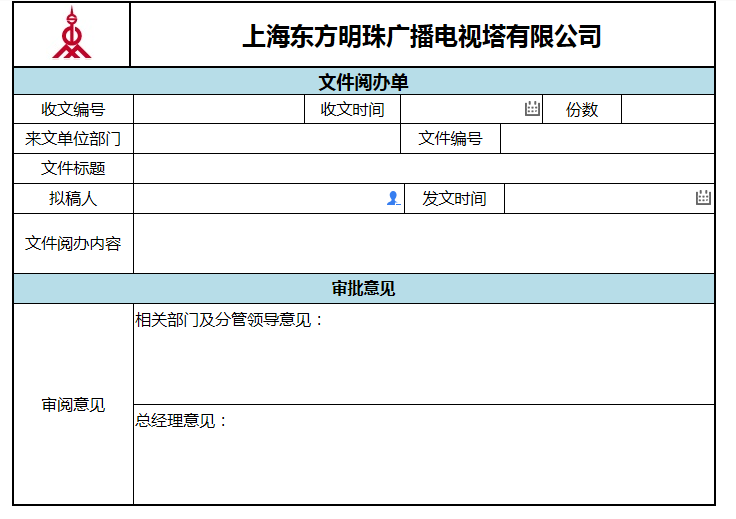Click the 总经理意见 opinion area

(x=424, y=455)
